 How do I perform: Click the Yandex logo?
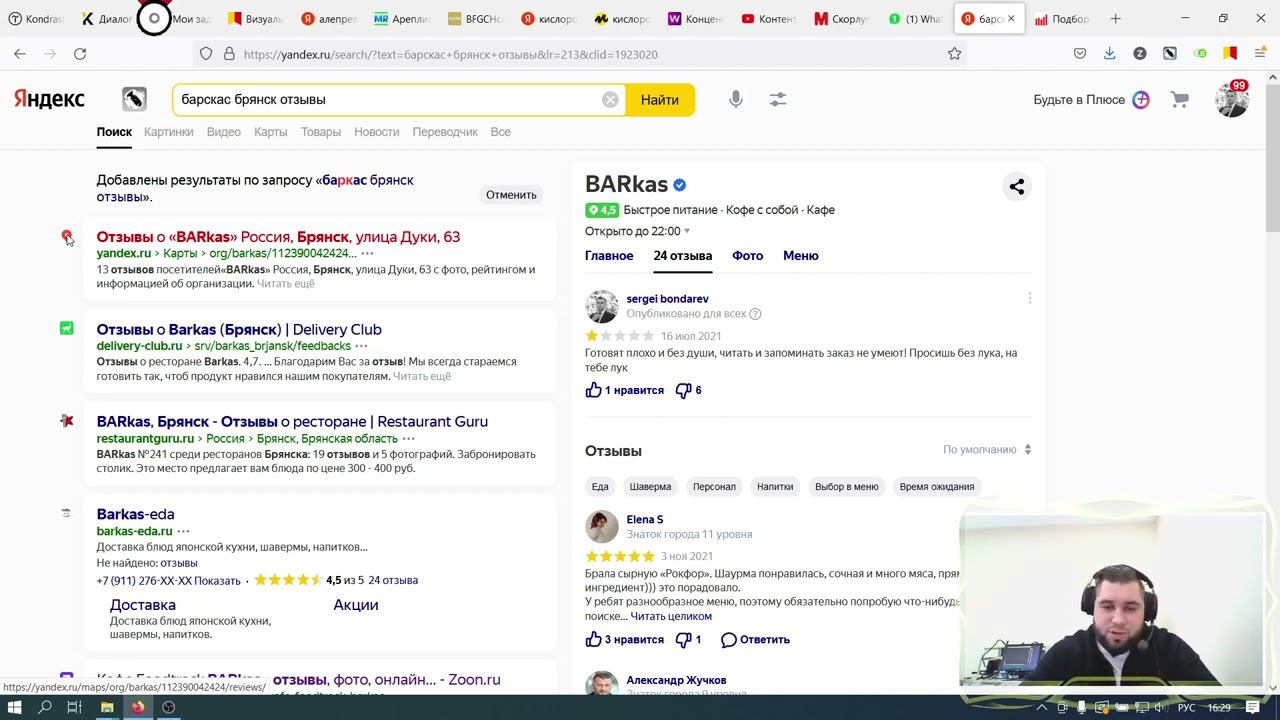pos(49,99)
